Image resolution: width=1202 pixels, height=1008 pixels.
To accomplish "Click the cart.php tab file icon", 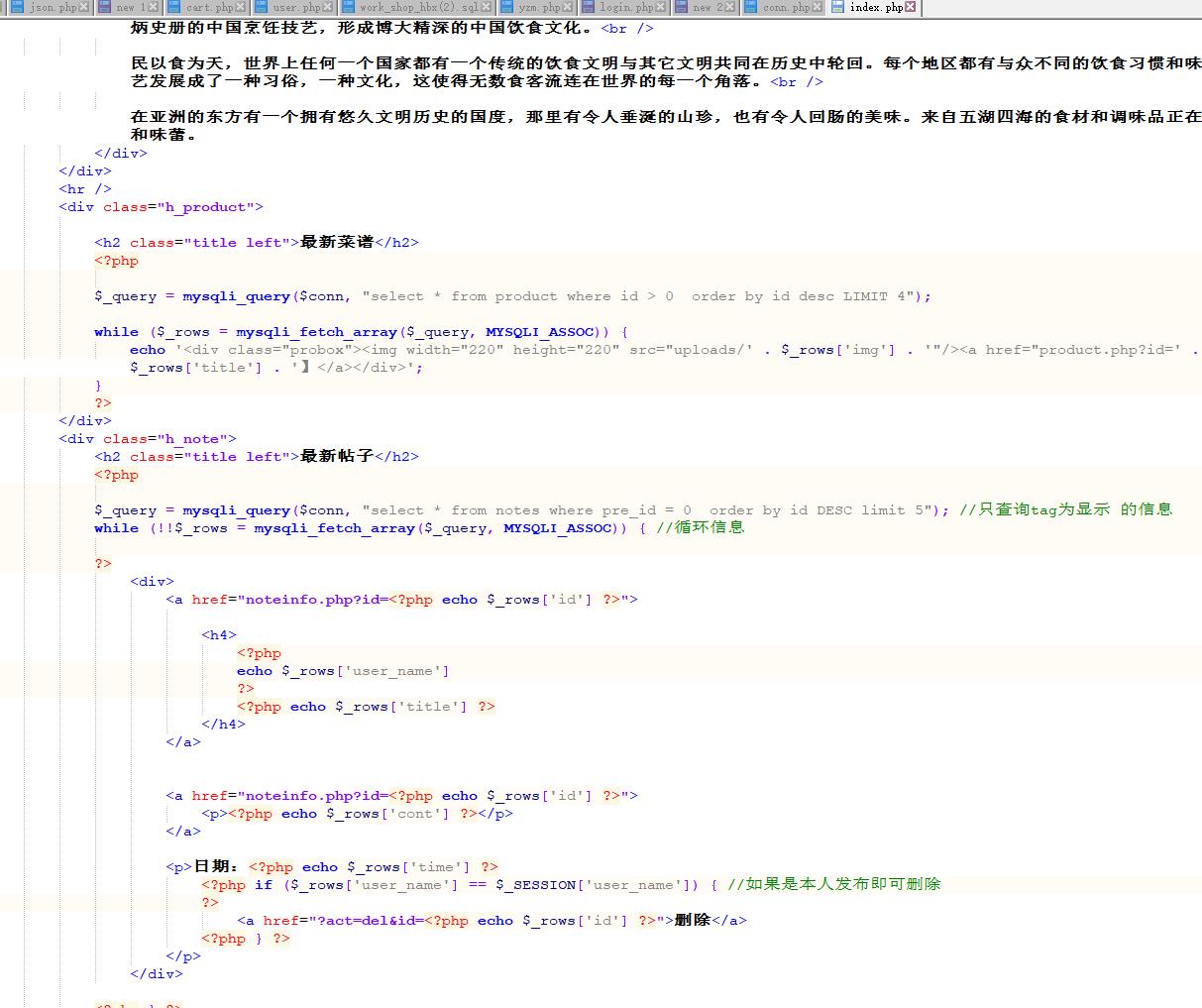I will [x=174, y=7].
